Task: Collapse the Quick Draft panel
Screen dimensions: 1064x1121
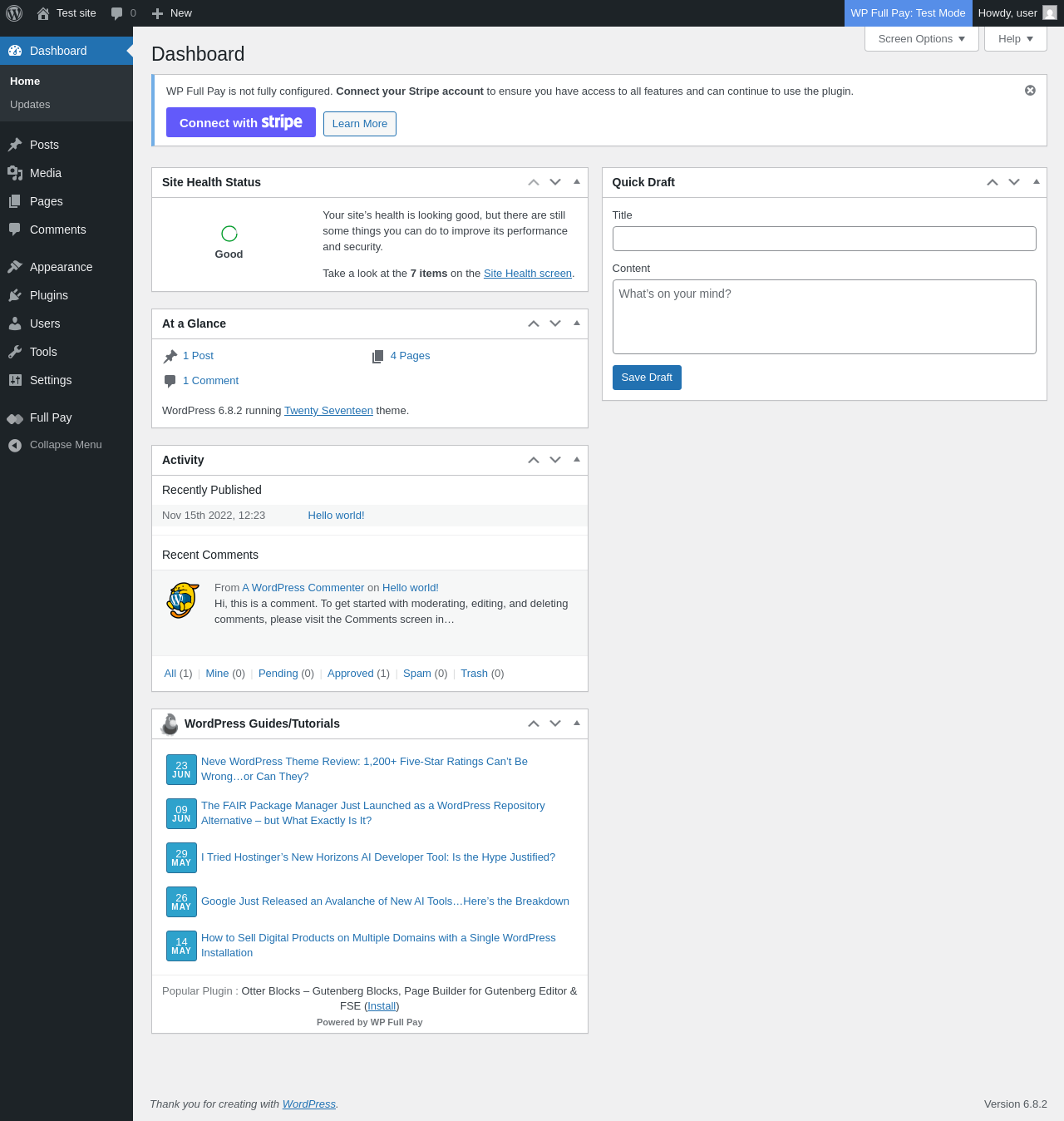Action: [x=1036, y=181]
